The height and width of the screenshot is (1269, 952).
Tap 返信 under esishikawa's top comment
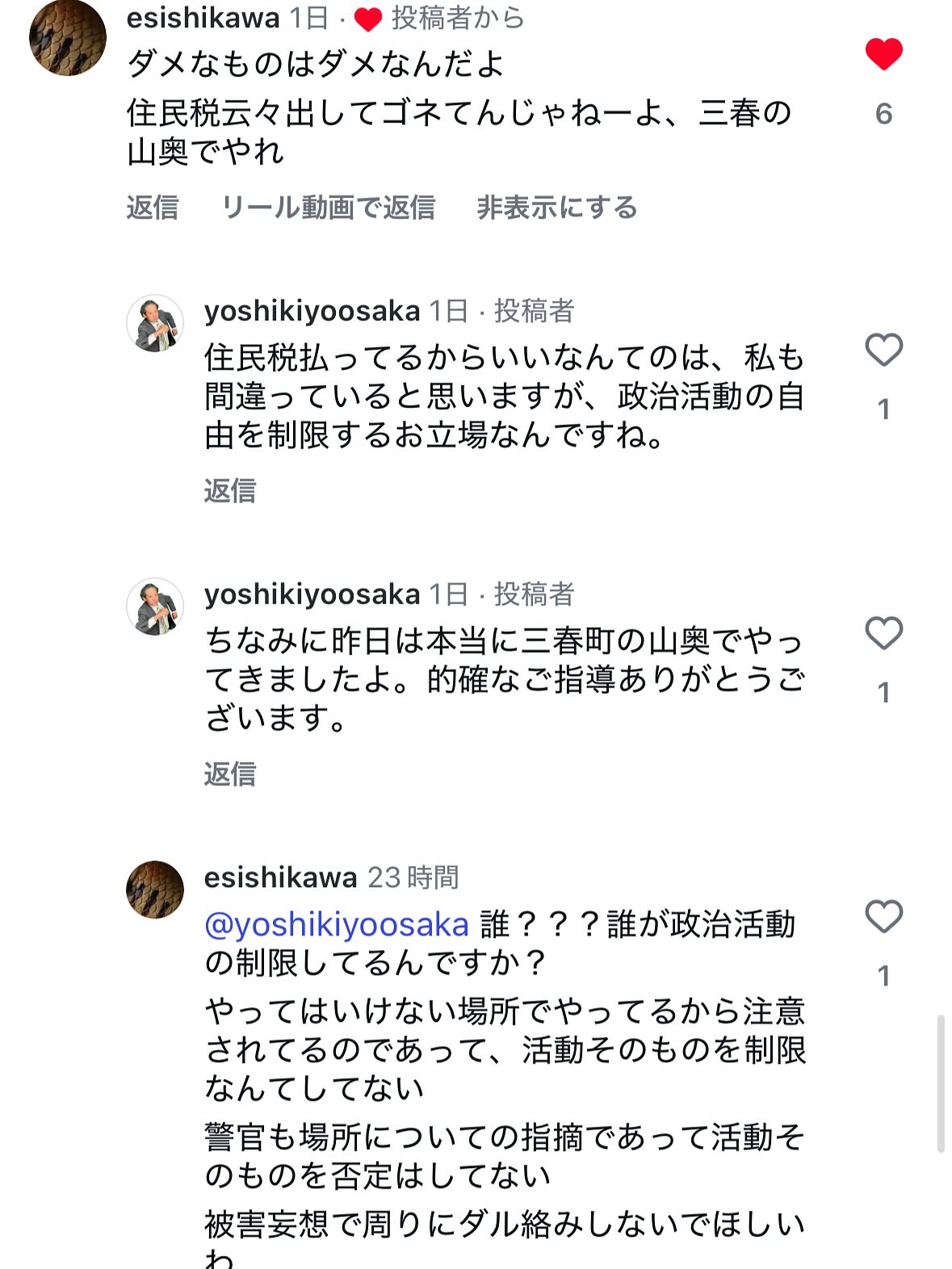(152, 208)
